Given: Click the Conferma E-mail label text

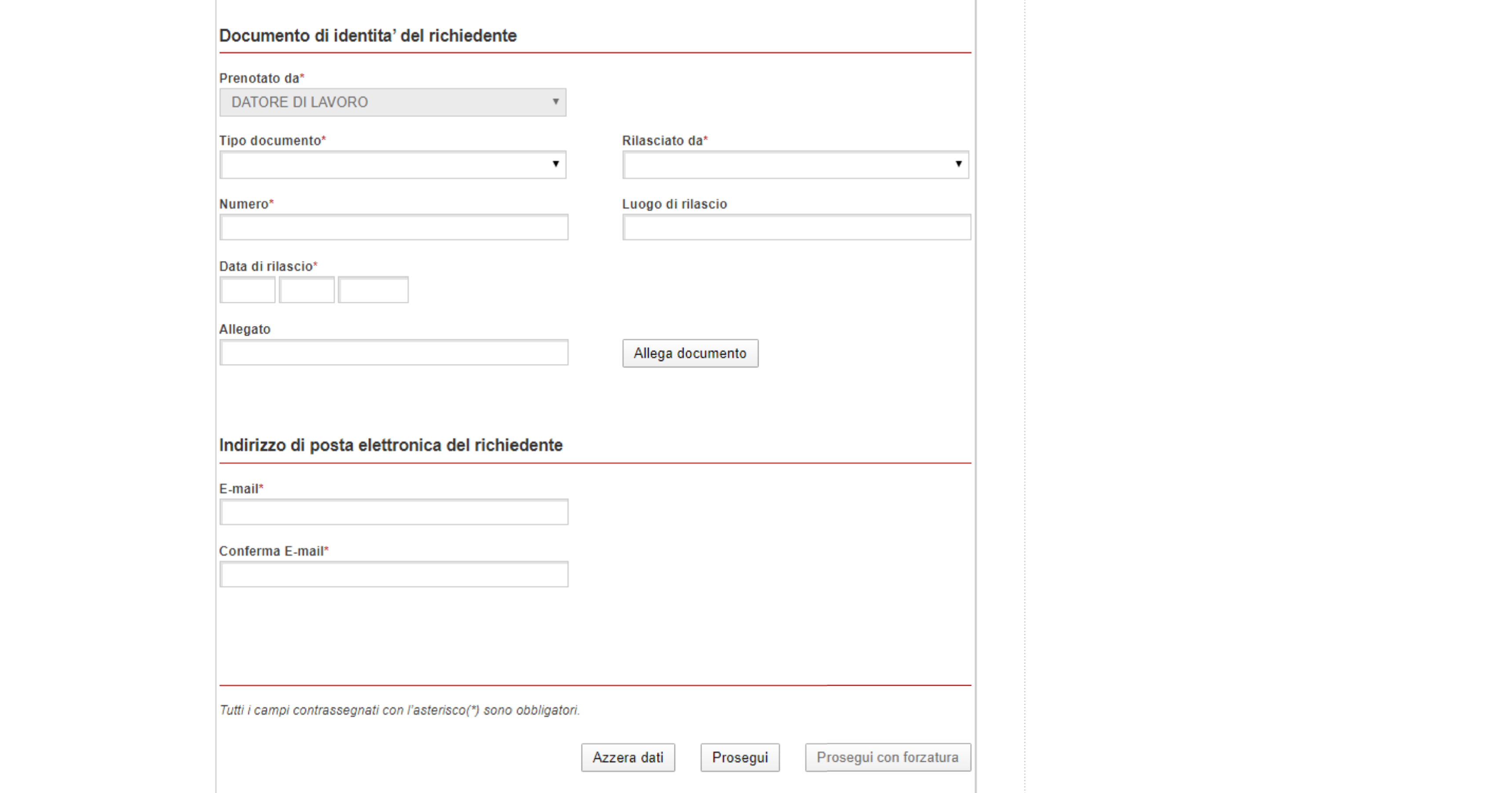Looking at the screenshot, I should (271, 551).
